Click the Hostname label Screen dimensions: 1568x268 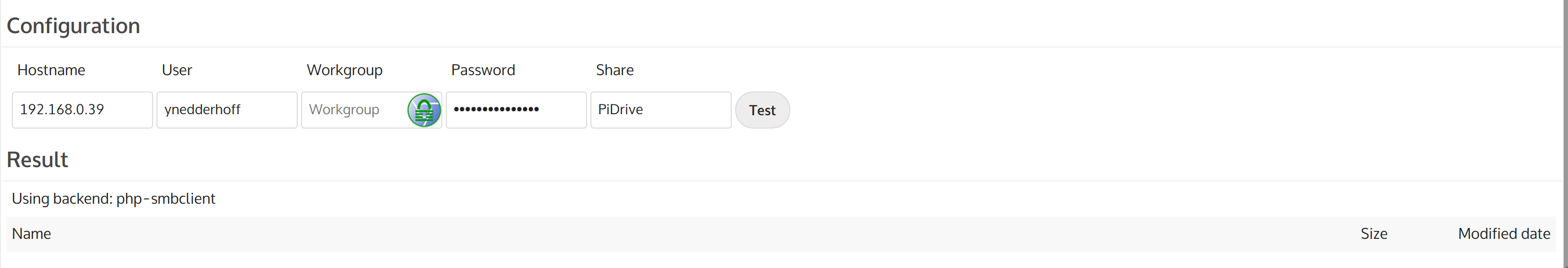[51, 70]
